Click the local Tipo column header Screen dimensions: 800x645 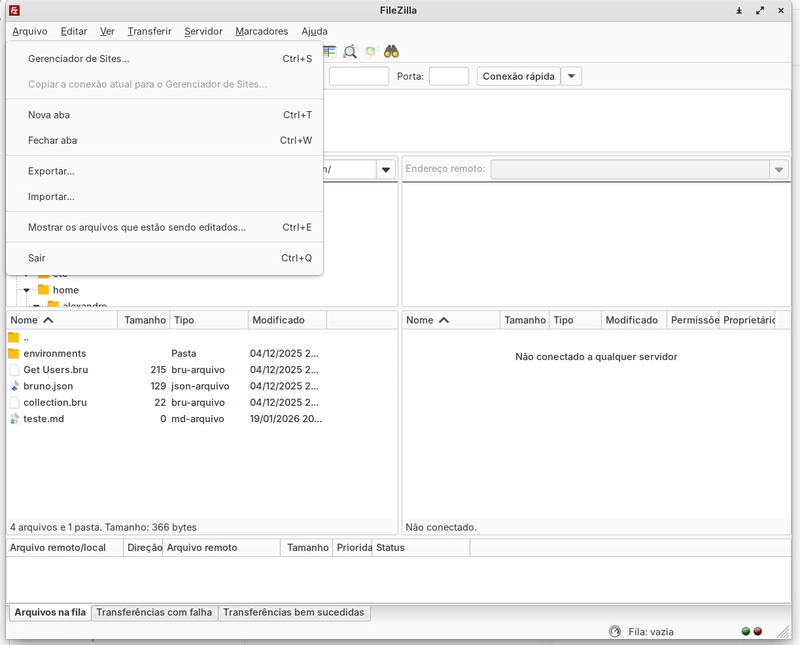(x=209, y=320)
